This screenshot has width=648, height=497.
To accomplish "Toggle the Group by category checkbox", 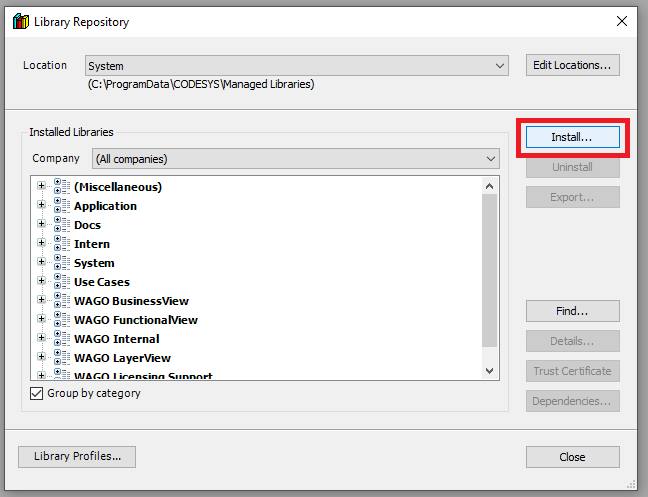I will click(37, 394).
